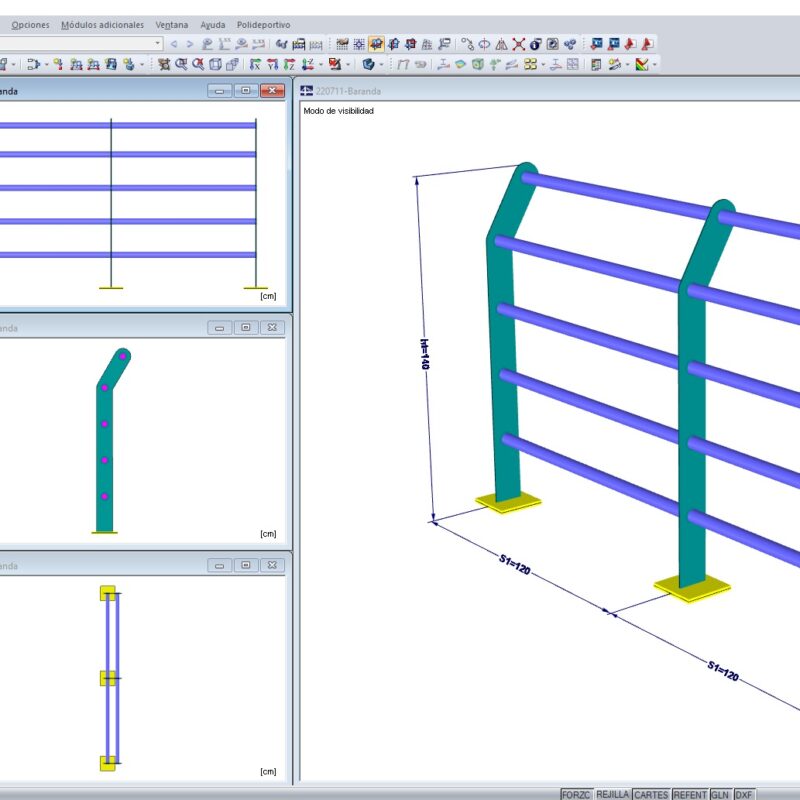Go to previous load case arrow
800x800 pixels.
tap(174, 44)
